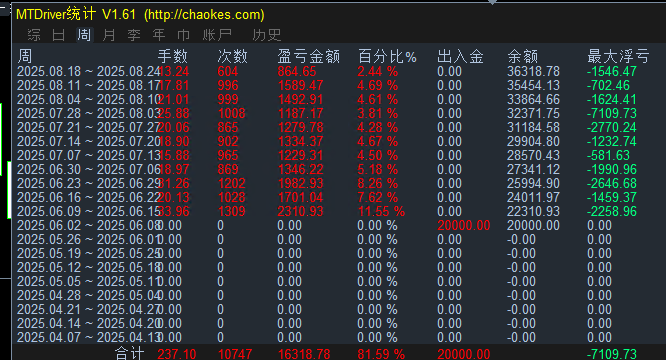Switch to the 综 (summary) tab
This screenshot has height=360, width=666.
[34, 35]
